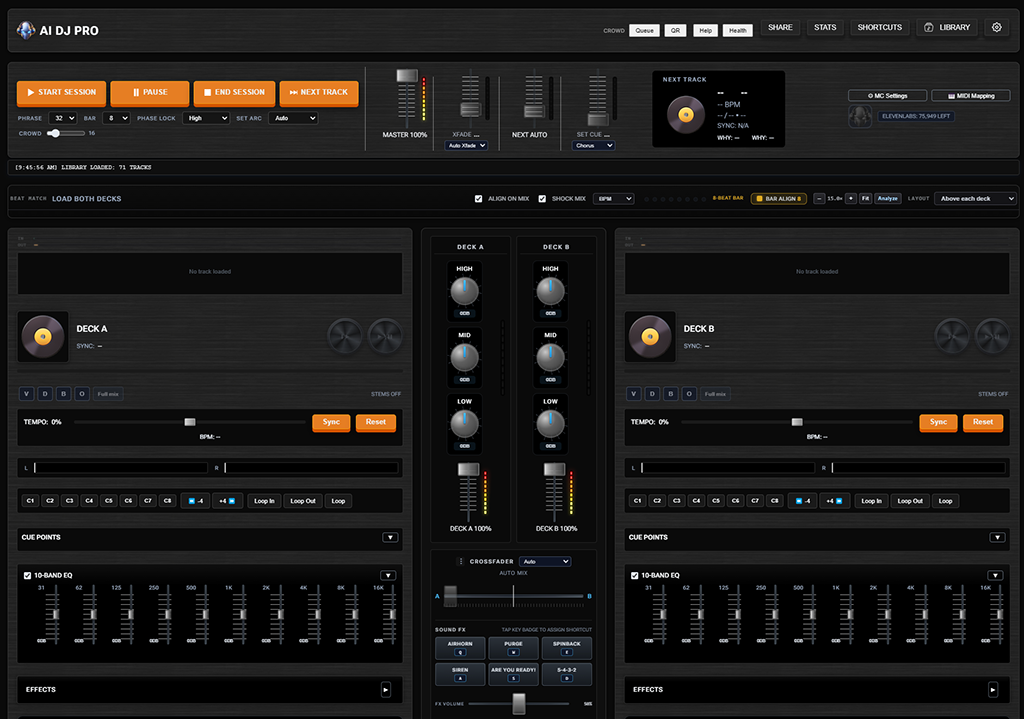
Task: Click the Deck A Sync button
Action: 332,423
